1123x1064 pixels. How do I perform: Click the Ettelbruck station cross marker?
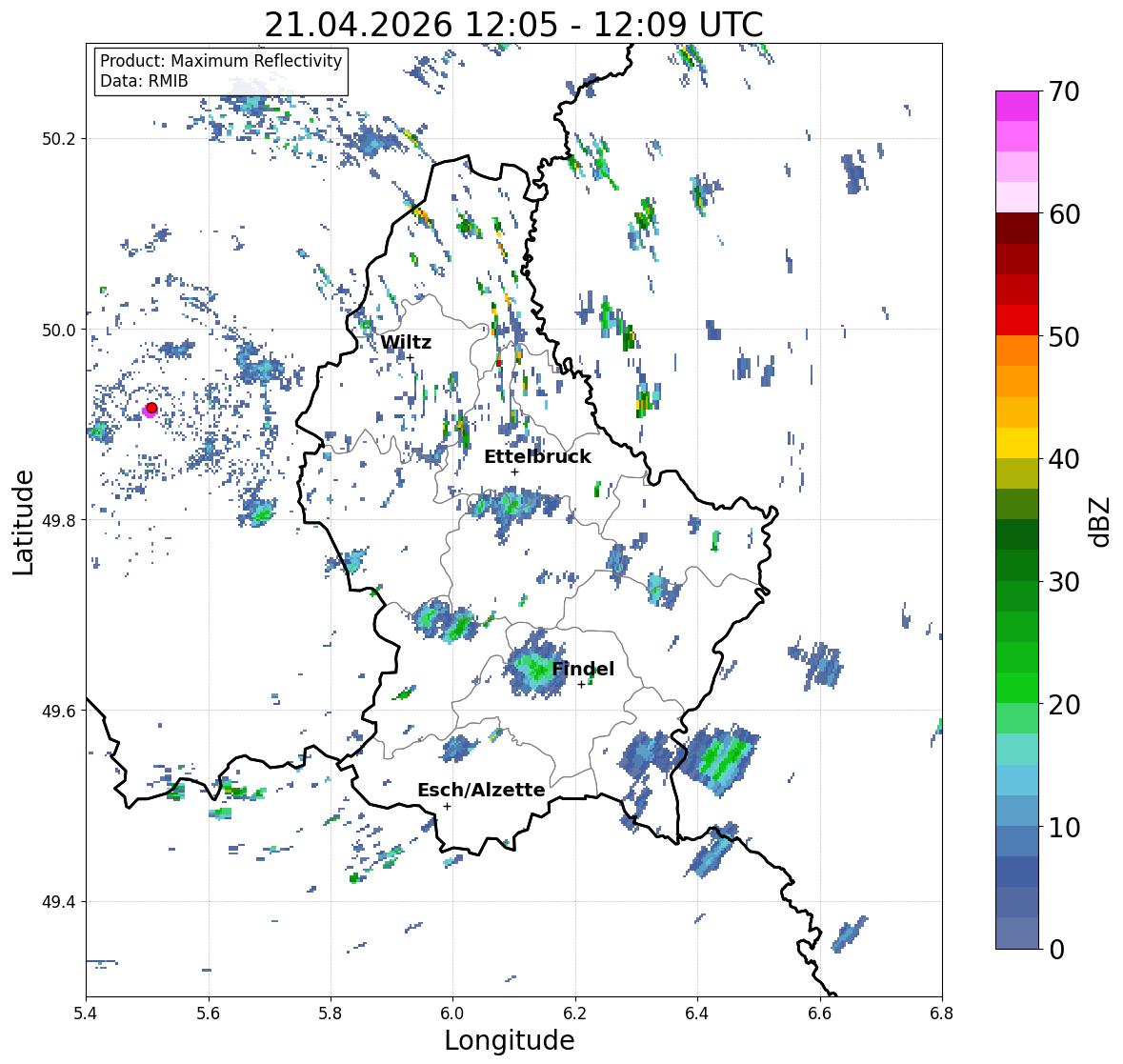coord(514,472)
